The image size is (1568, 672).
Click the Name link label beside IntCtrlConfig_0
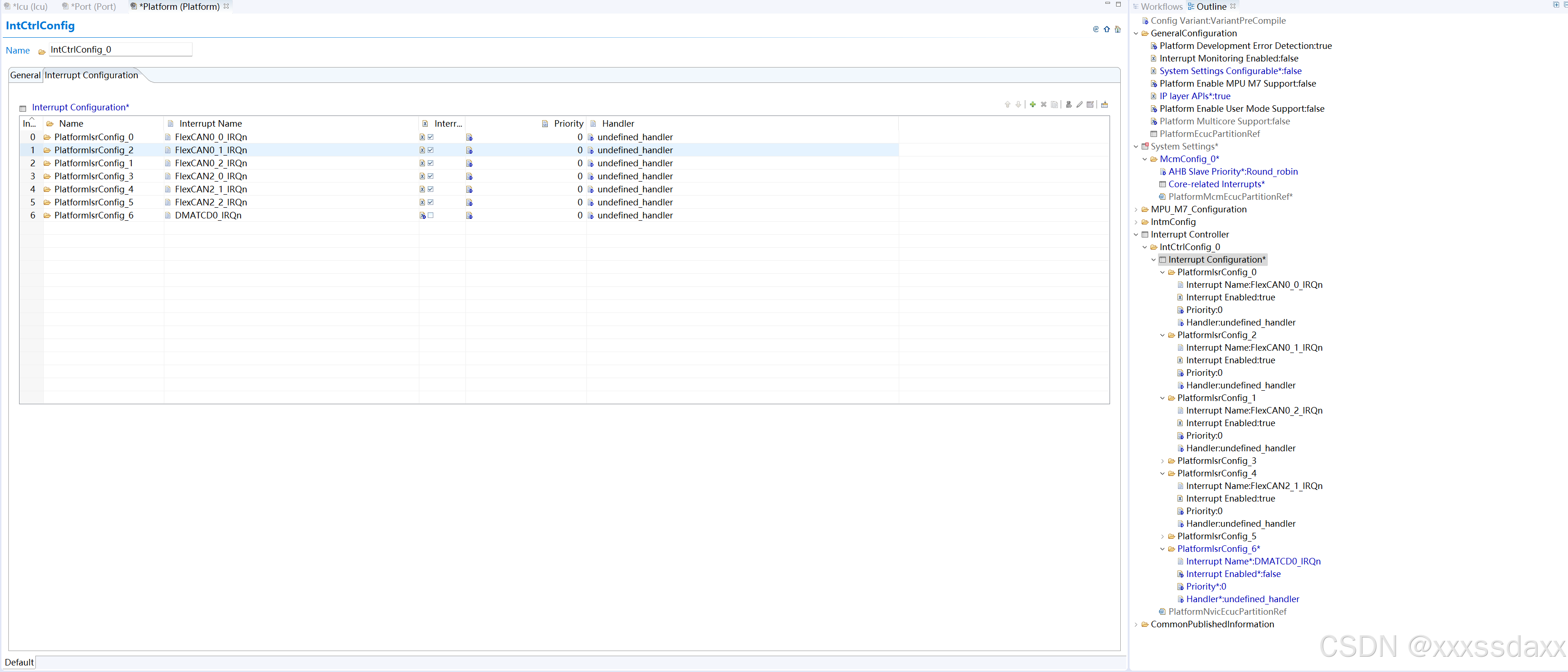(x=18, y=51)
